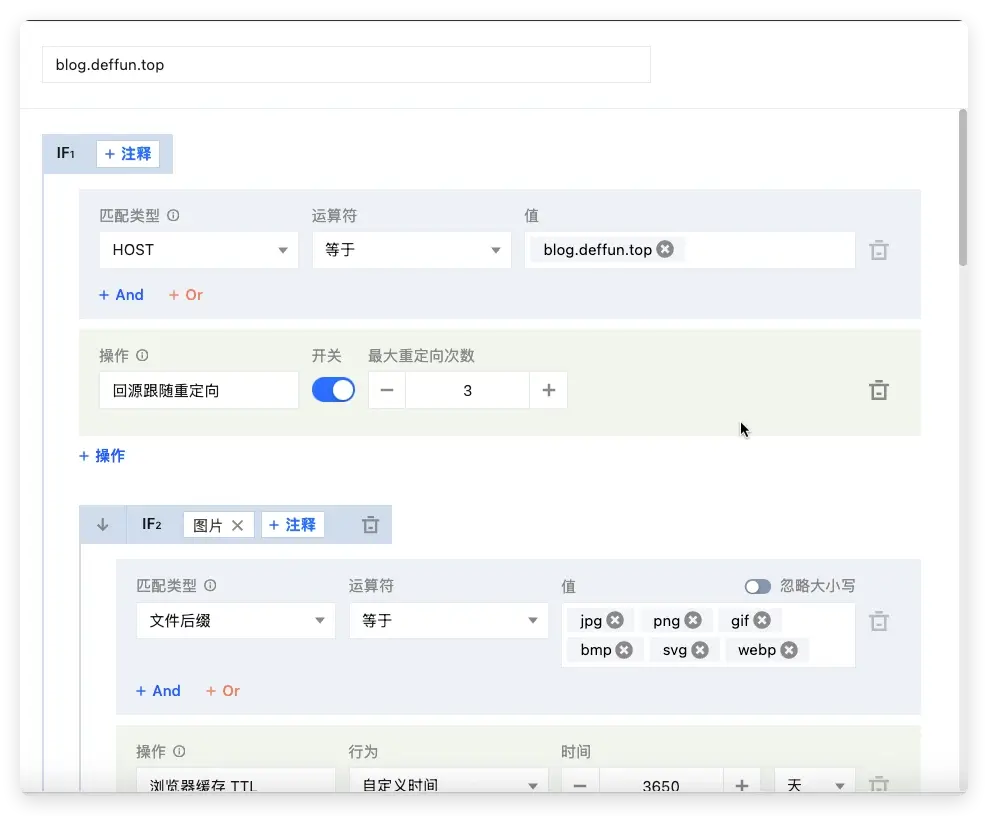Expand the IF2 operator 等于 dropdown
This screenshot has width=988, height=816.
point(448,621)
